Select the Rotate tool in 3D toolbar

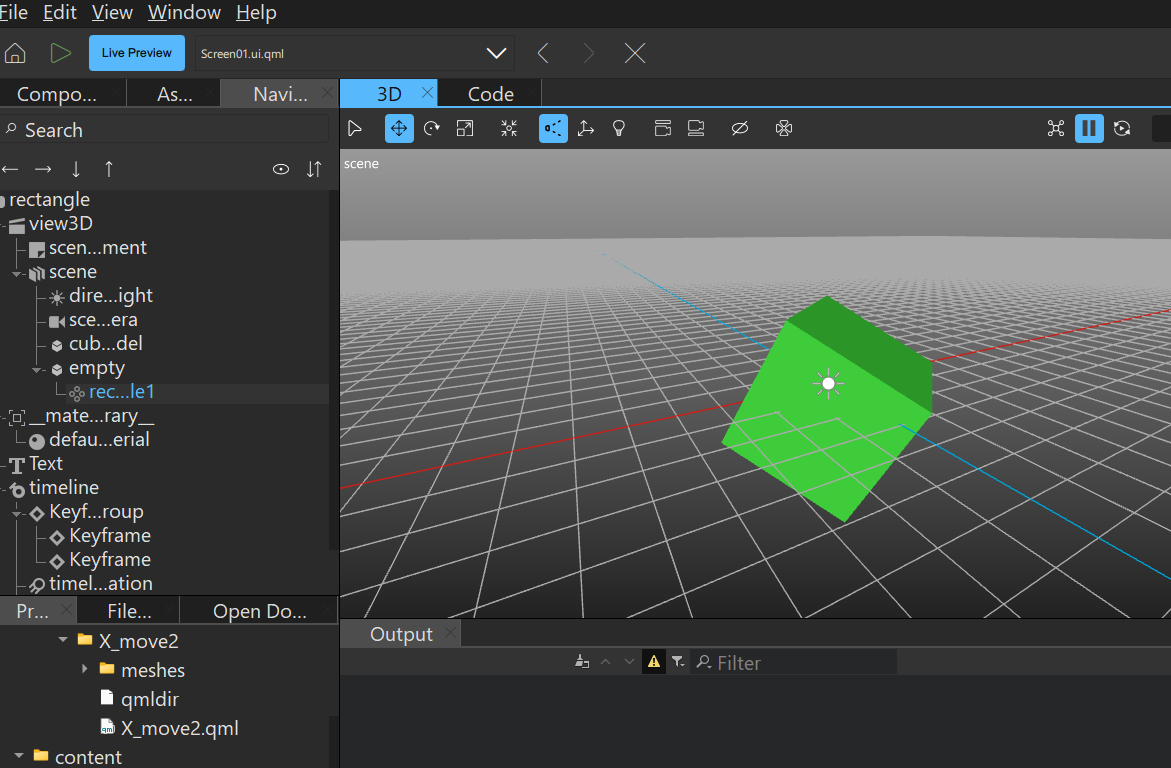coord(432,128)
